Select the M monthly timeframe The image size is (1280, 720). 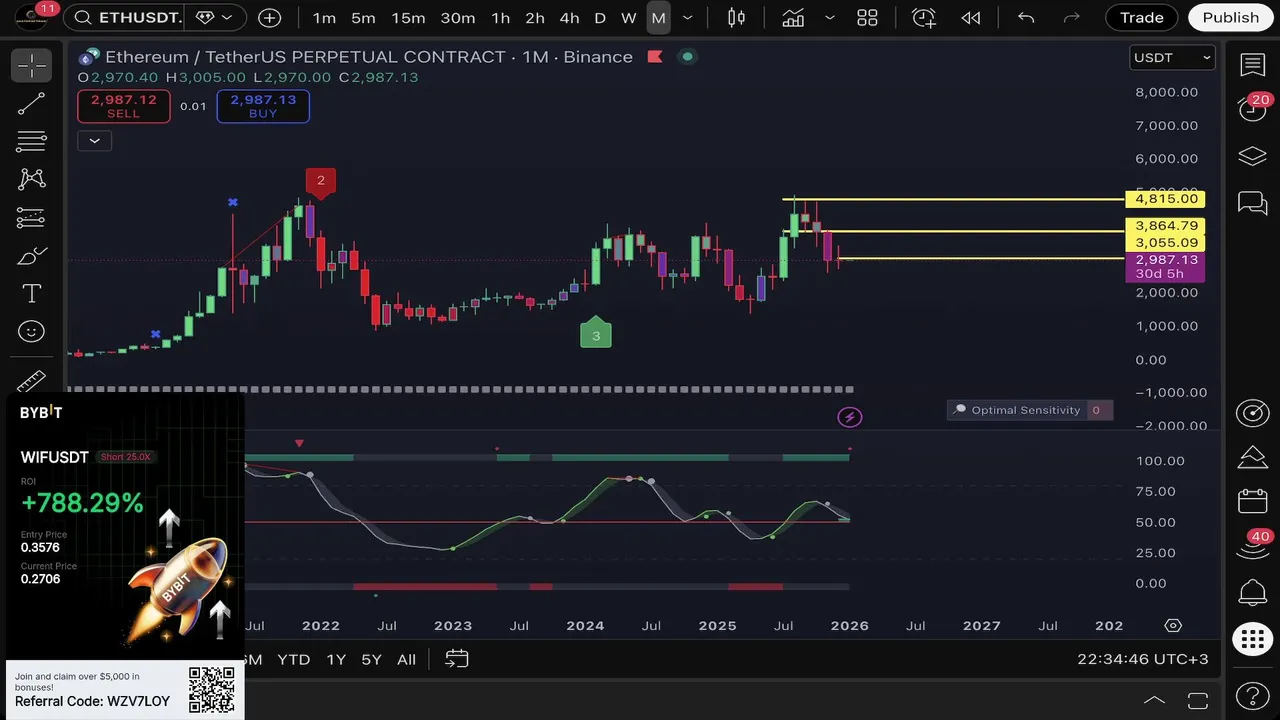point(658,18)
